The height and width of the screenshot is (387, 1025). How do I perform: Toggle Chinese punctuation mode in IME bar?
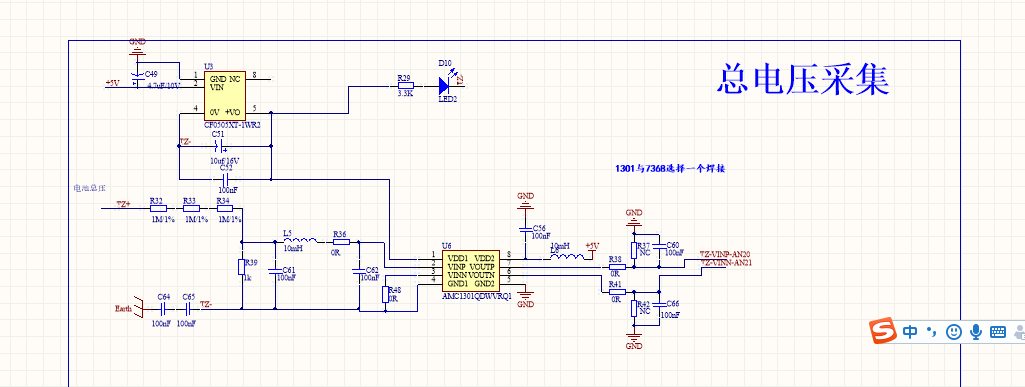pos(932,333)
